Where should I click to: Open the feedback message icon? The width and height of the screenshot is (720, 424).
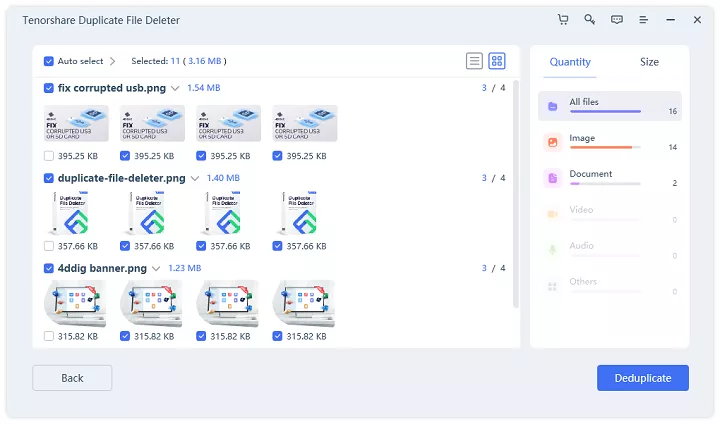pyautogui.click(x=617, y=19)
